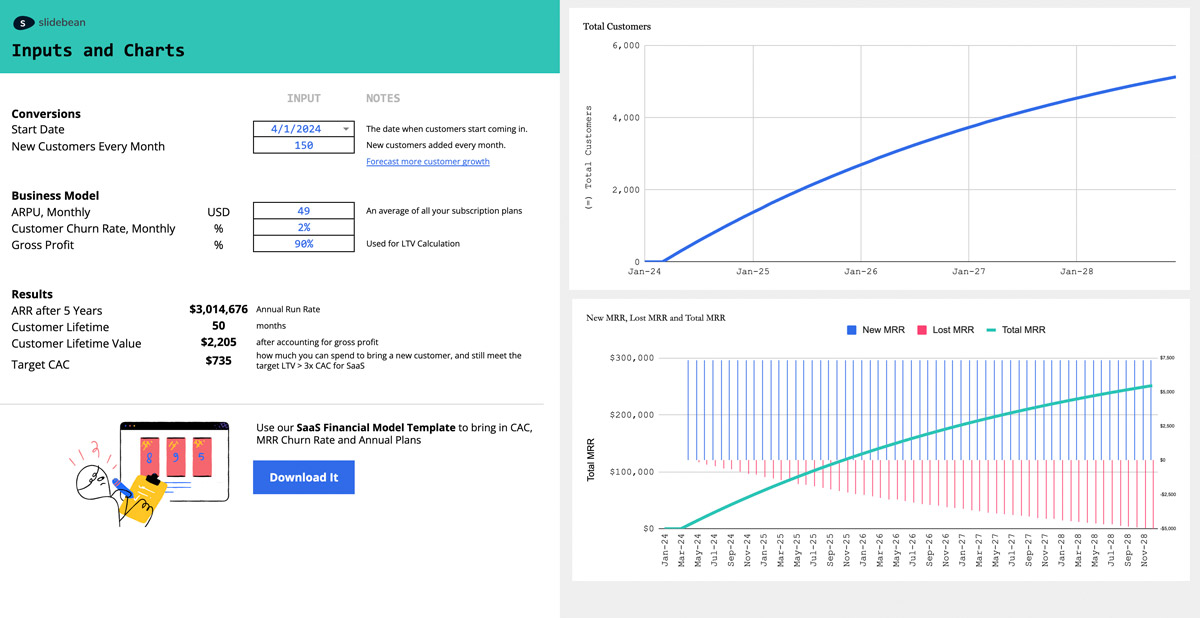Viewport: 1200px width, 618px height.
Task: Edit the monthly ARPU value of 49
Action: click(x=303, y=210)
